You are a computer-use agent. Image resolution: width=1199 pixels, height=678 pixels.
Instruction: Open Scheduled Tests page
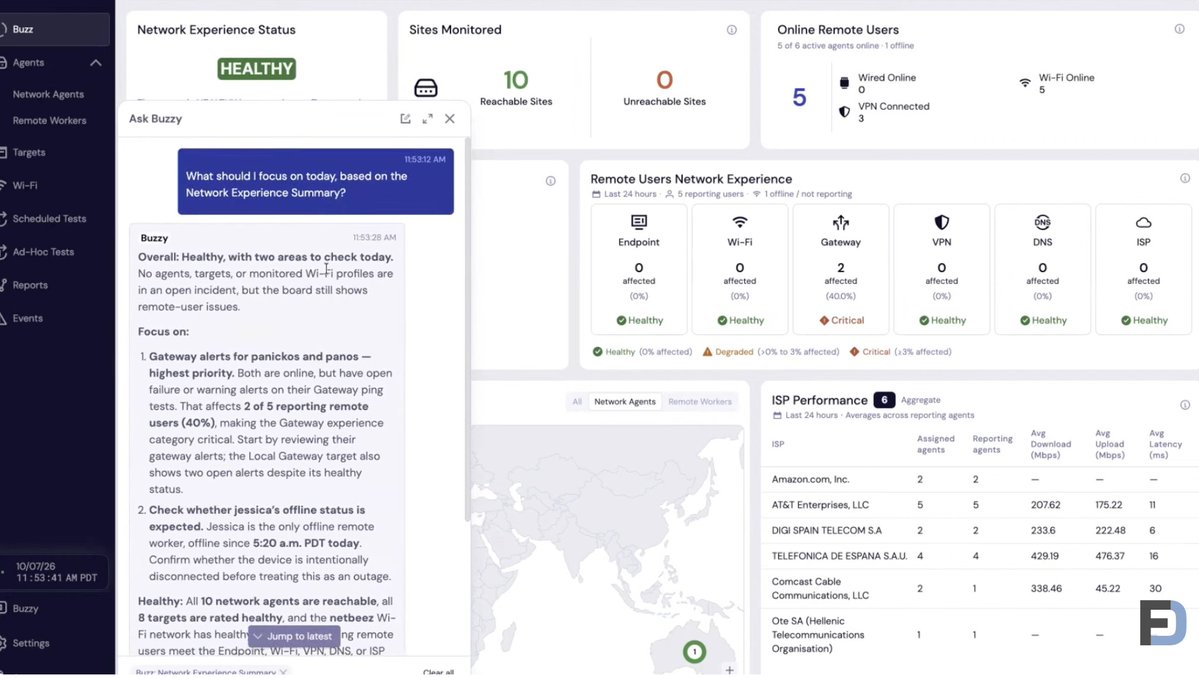(x=49, y=219)
